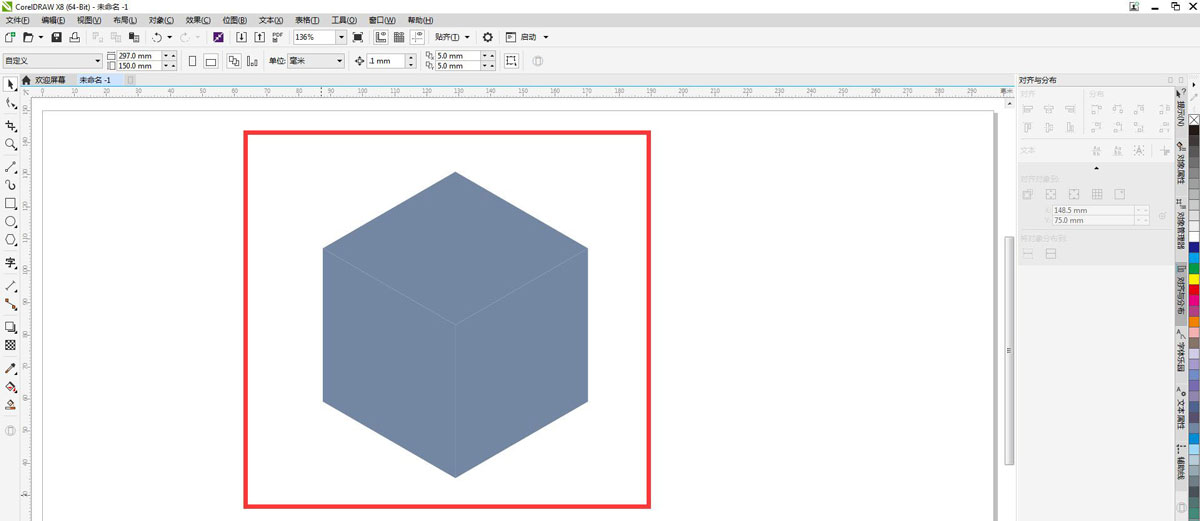Pick the Polygon tool

(11, 240)
